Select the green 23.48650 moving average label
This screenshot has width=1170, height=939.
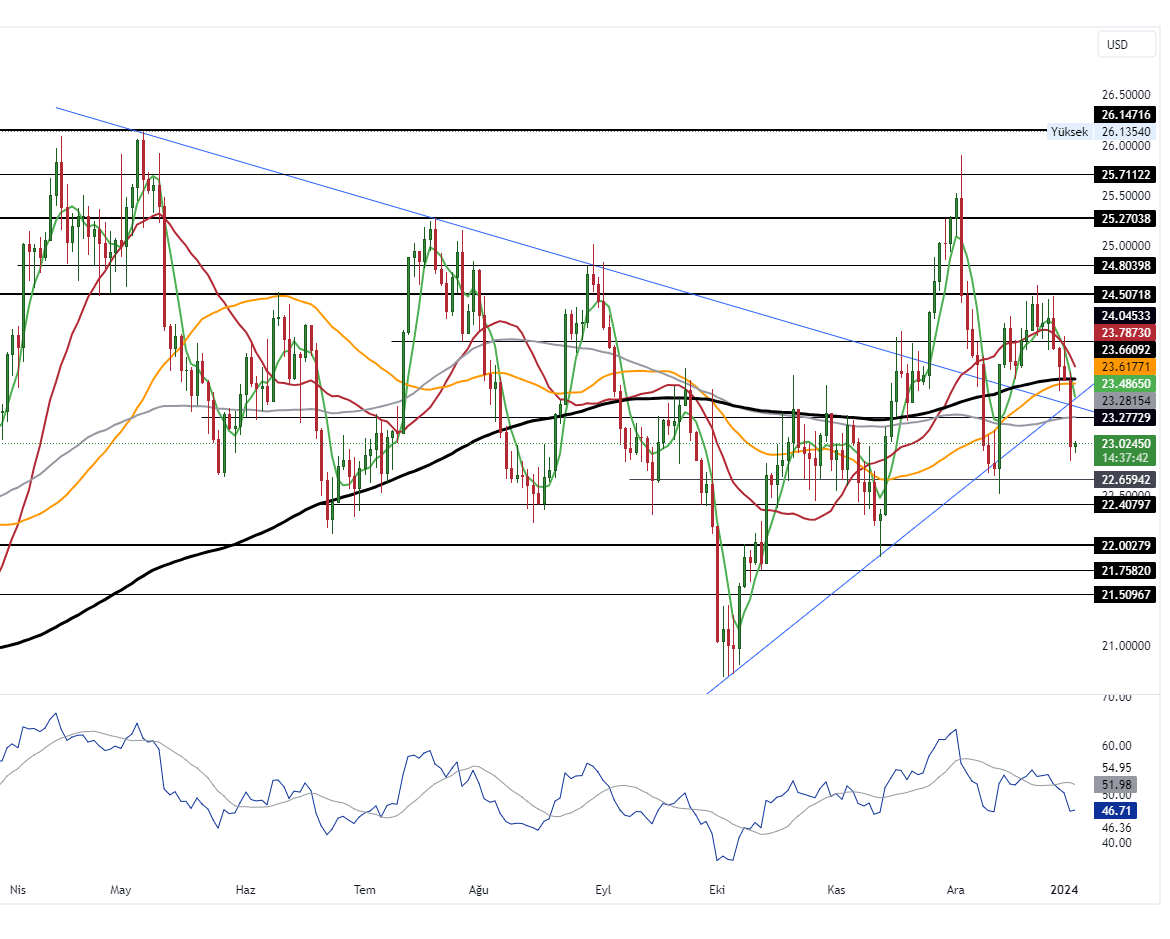pos(1126,383)
